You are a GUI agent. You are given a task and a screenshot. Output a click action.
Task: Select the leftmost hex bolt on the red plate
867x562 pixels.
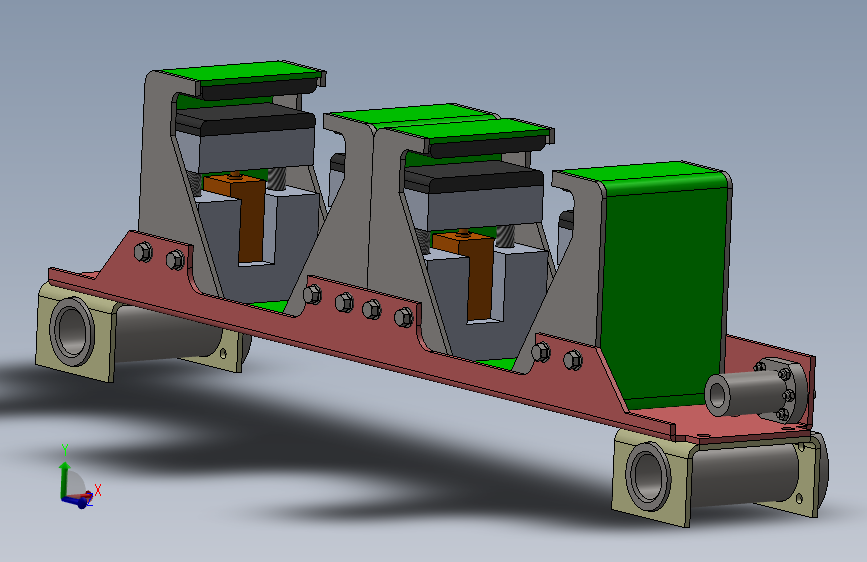coord(143,252)
